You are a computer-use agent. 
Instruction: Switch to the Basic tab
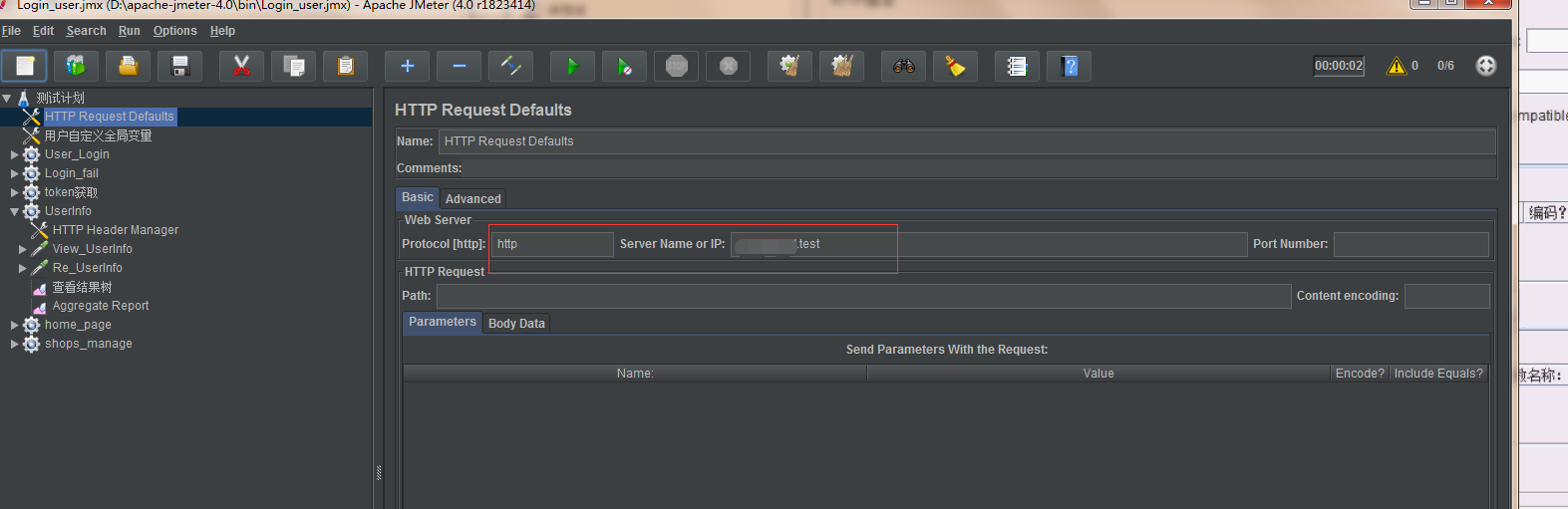418,197
